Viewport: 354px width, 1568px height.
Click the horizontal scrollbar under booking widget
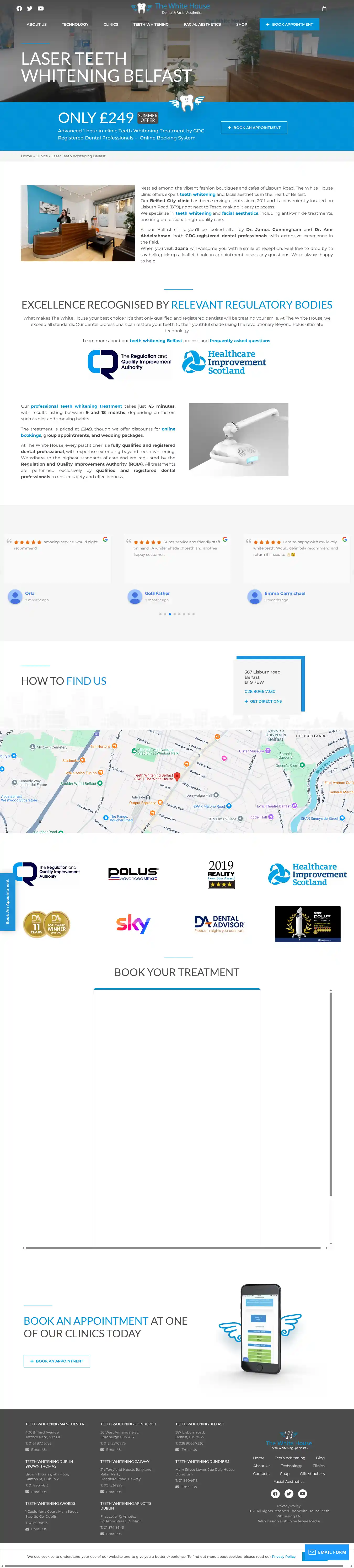point(173,1248)
